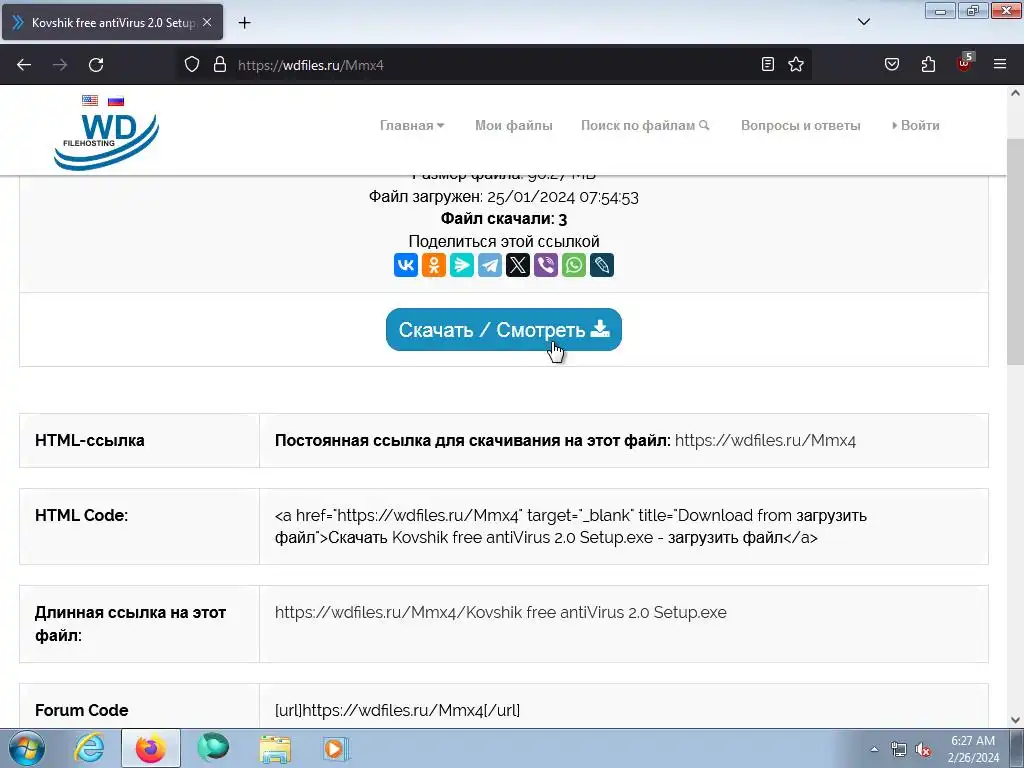Open the WD Filehosting logo homepage
1024x768 pixels.
click(x=106, y=141)
